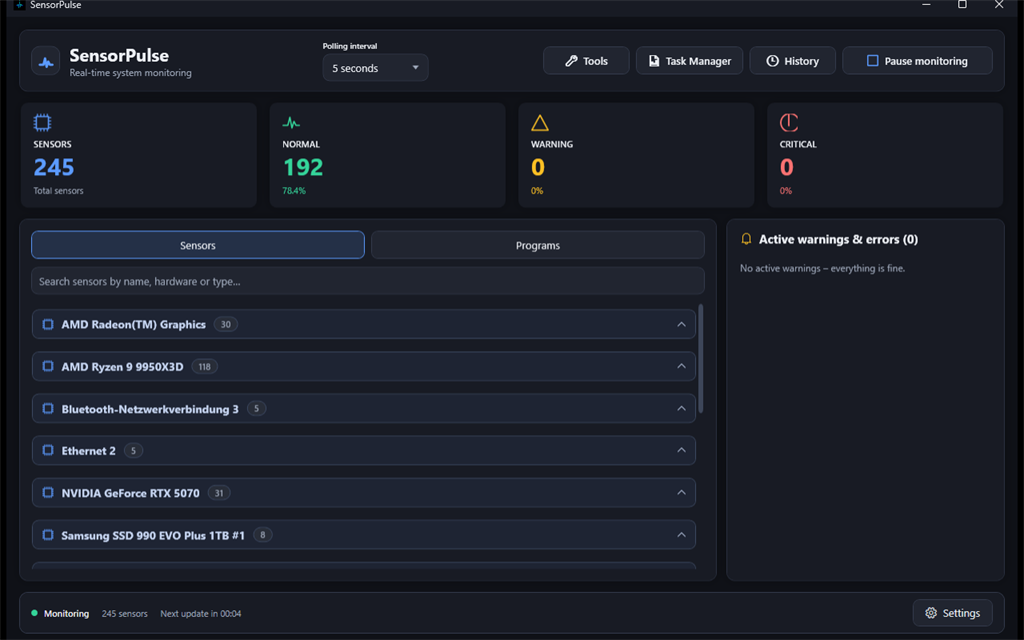Click the Monitoring status label

click(x=66, y=613)
